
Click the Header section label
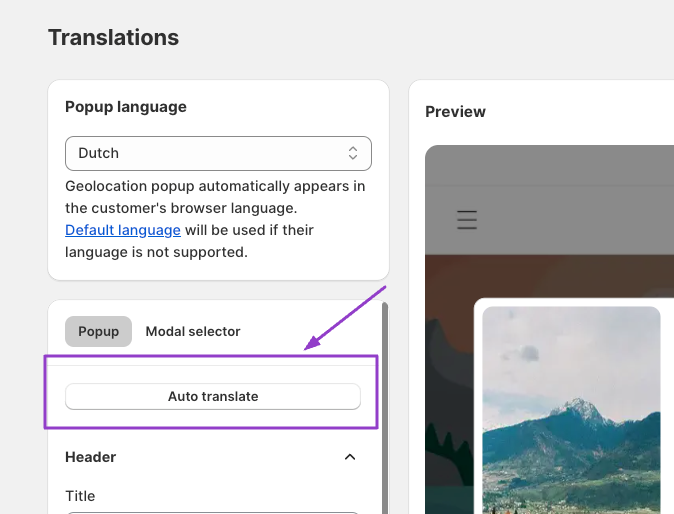click(x=91, y=457)
